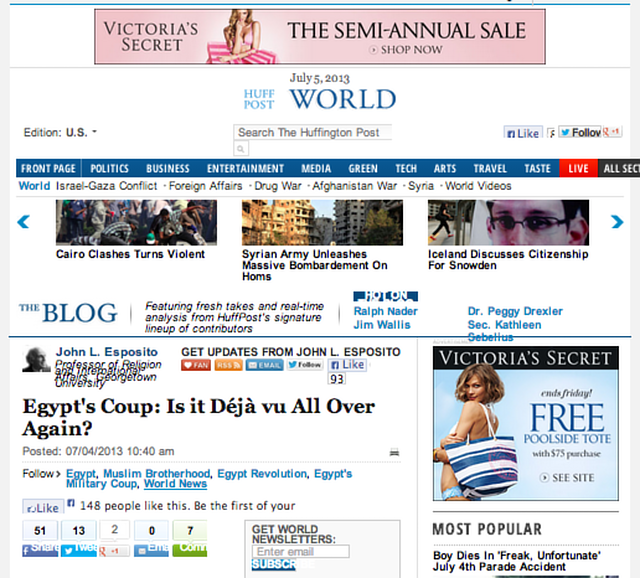
Task: Open the Edition U.S. dropdown
Action: (x=60, y=132)
